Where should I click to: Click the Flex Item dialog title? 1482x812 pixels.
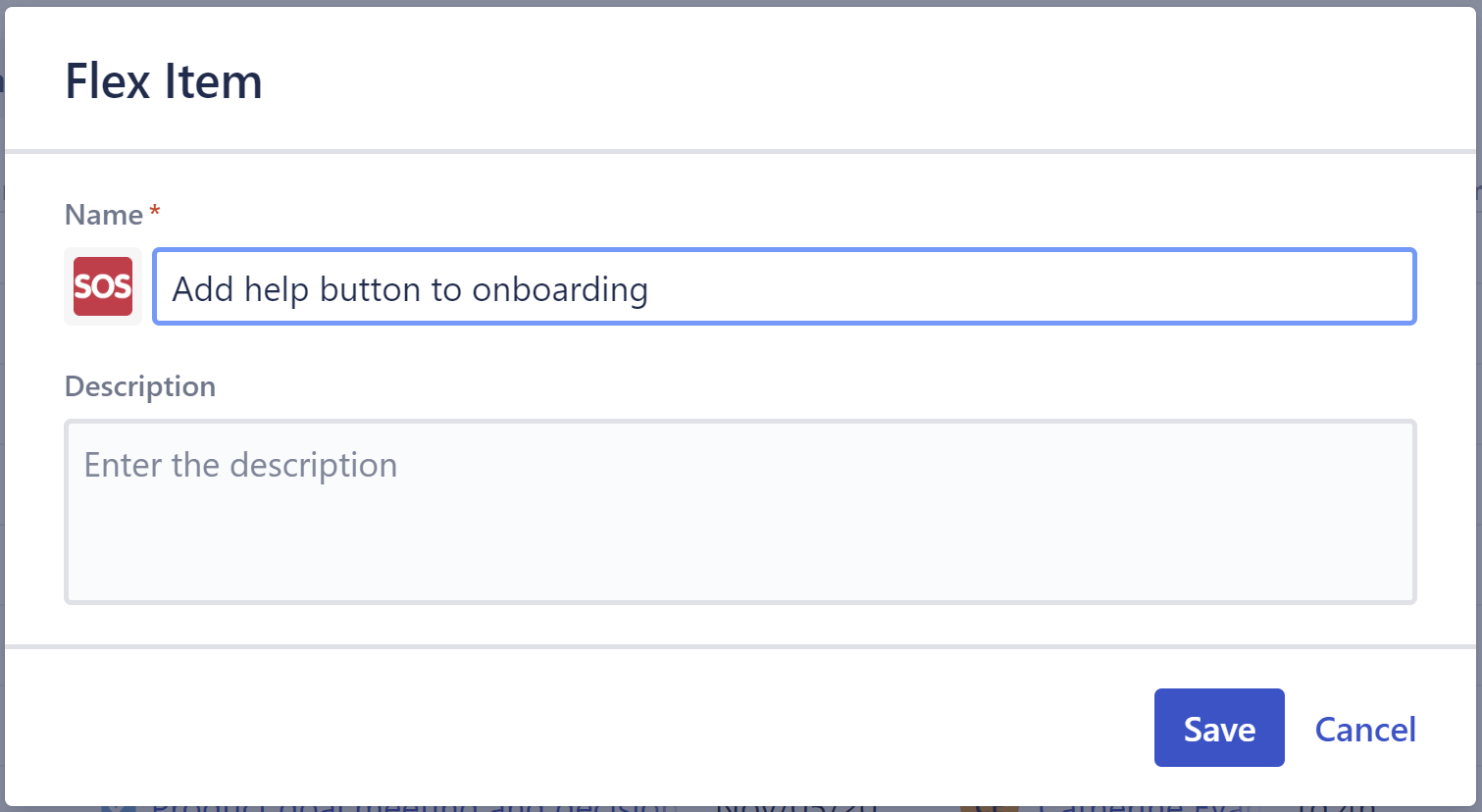tap(164, 81)
